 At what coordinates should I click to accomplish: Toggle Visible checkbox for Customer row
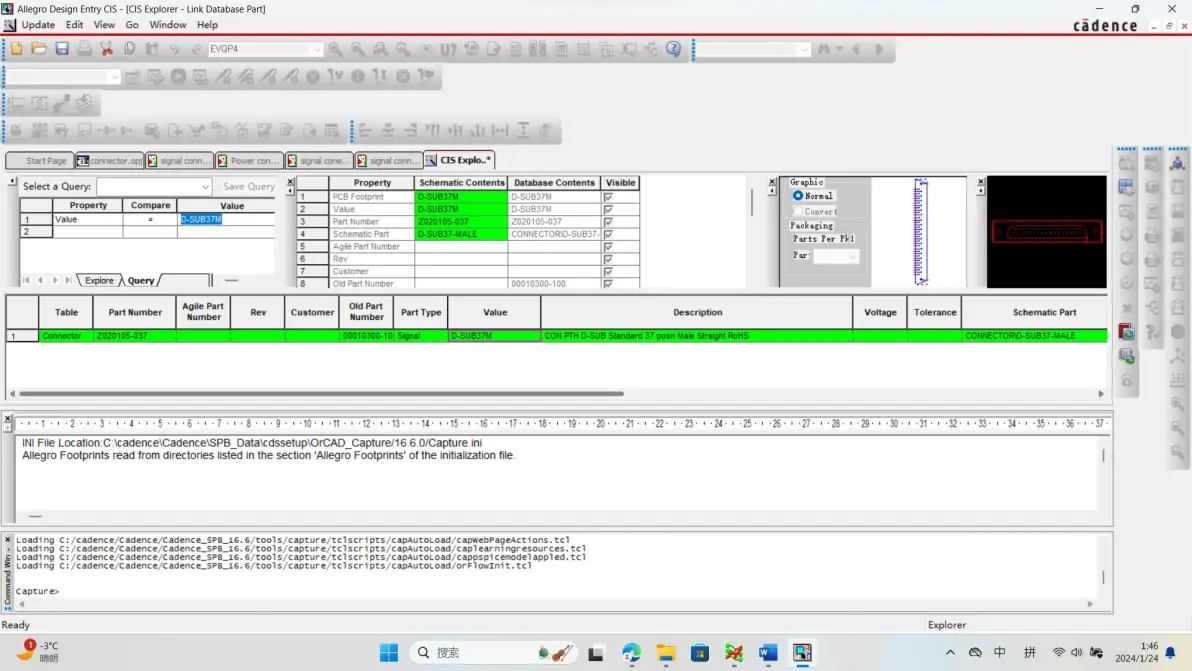click(x=608, y=271)
